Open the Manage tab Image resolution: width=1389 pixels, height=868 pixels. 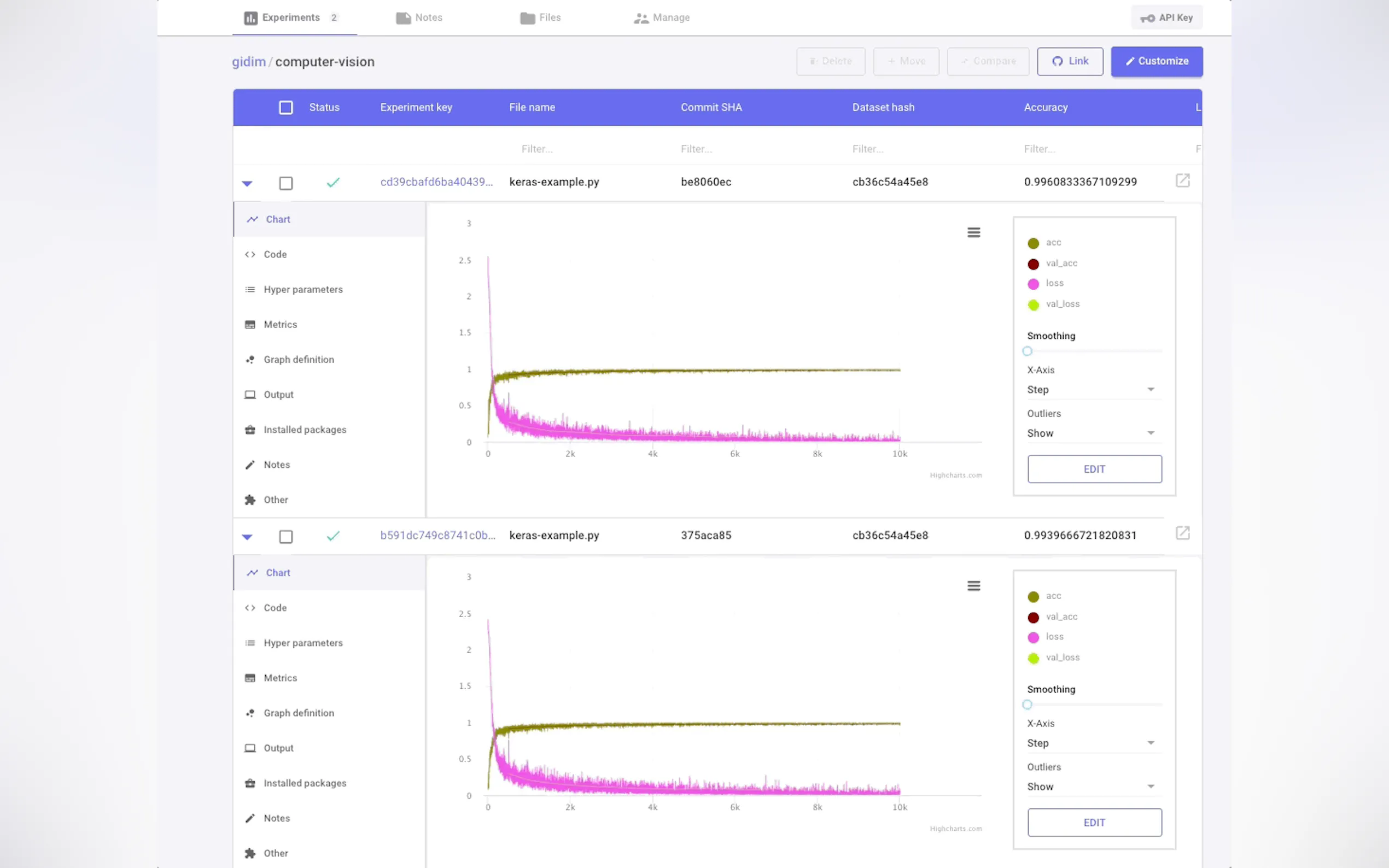pyautogui.click(x=662, y=18)
